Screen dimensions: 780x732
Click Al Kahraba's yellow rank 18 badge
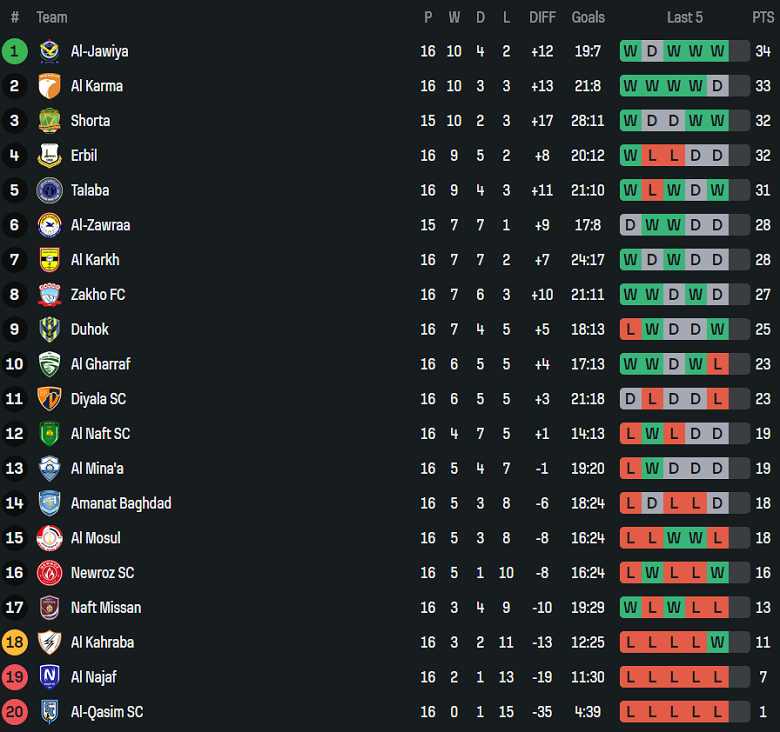15,642
